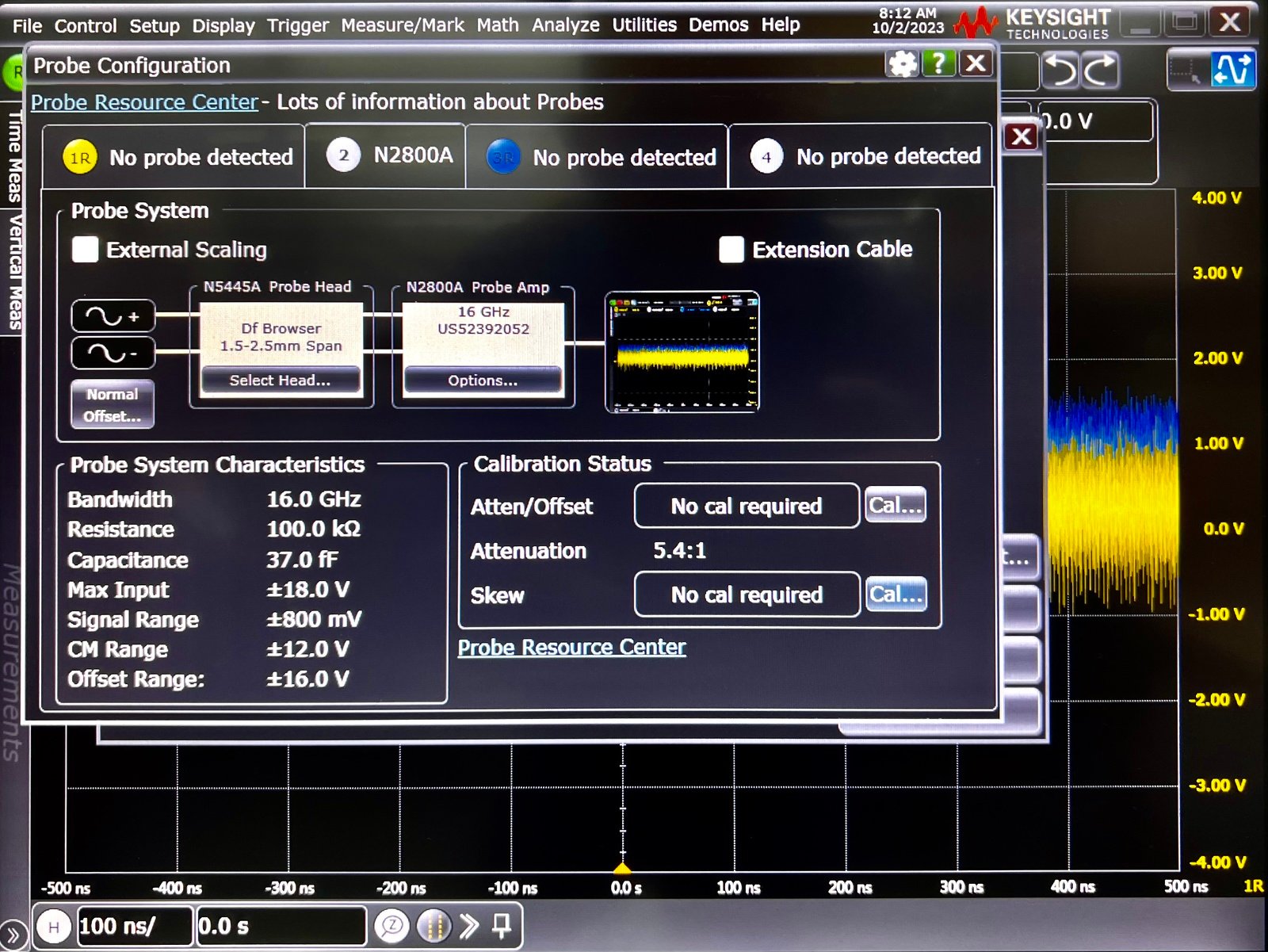The width and height of the screenshot is (1268, 952).
Task: Enable the Extension Cable checkbox
Action: point(731,249)
